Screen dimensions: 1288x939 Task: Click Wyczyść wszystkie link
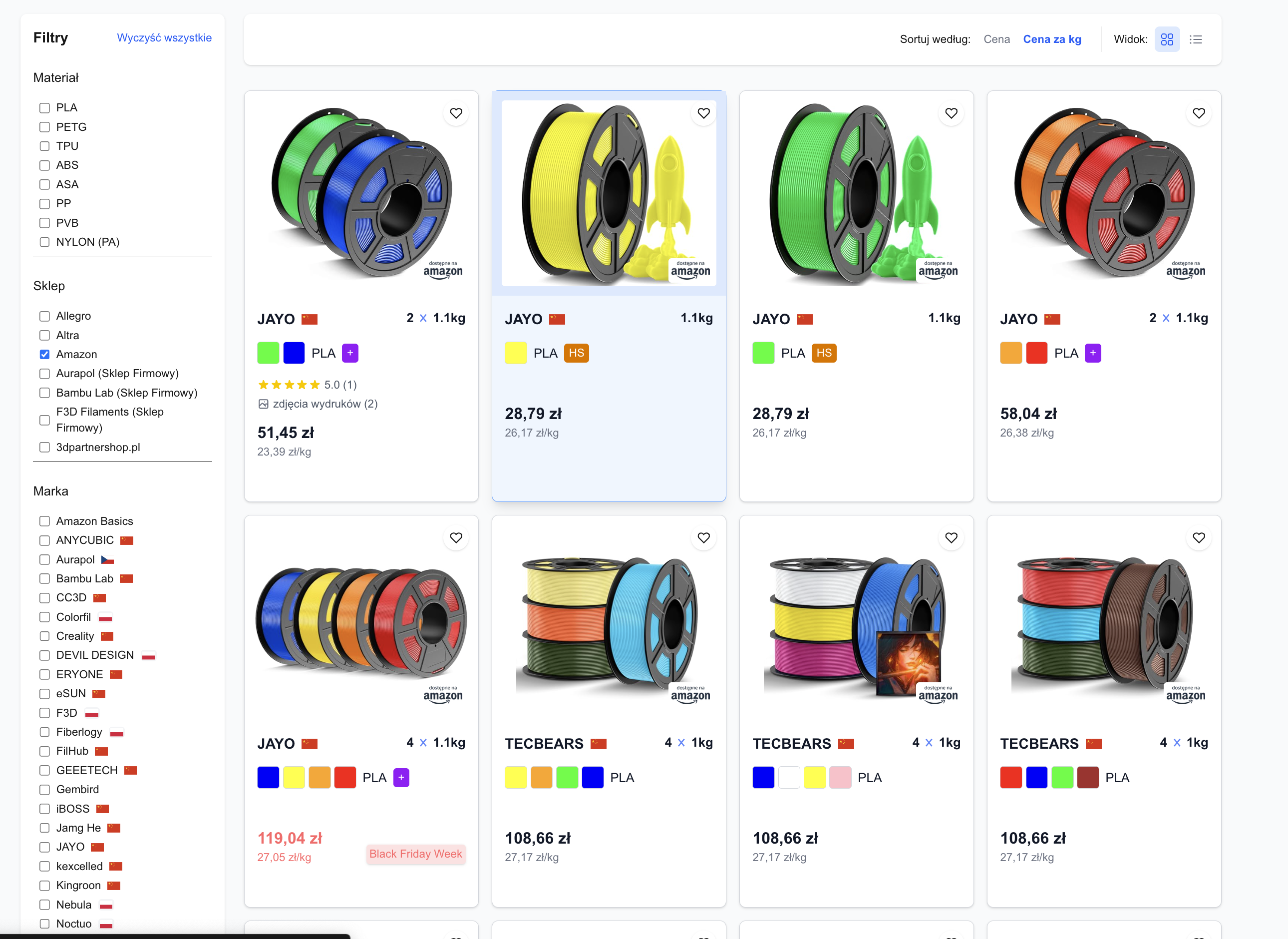(x=164, y=37)
